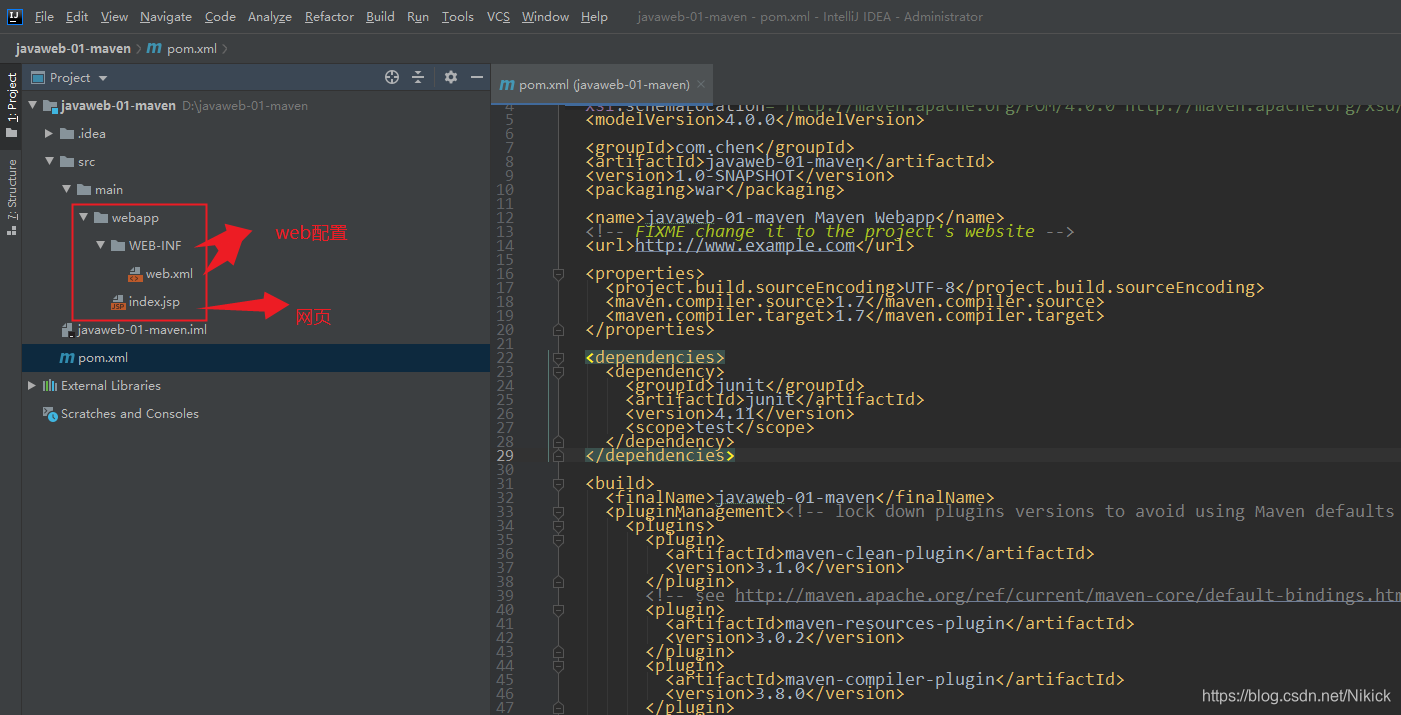1401x715 pixels.
Task: Open the Navigate menu
Action: coord(166,16)
